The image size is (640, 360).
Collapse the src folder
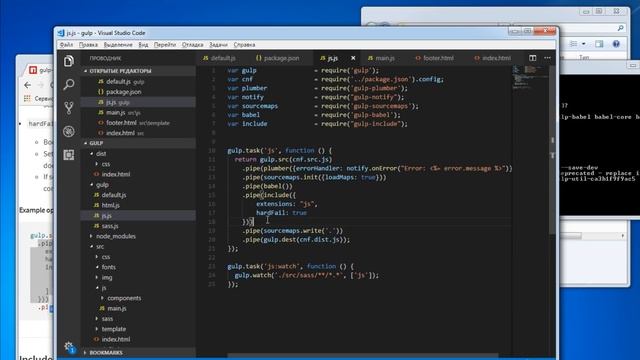click(x=138, y=247)
